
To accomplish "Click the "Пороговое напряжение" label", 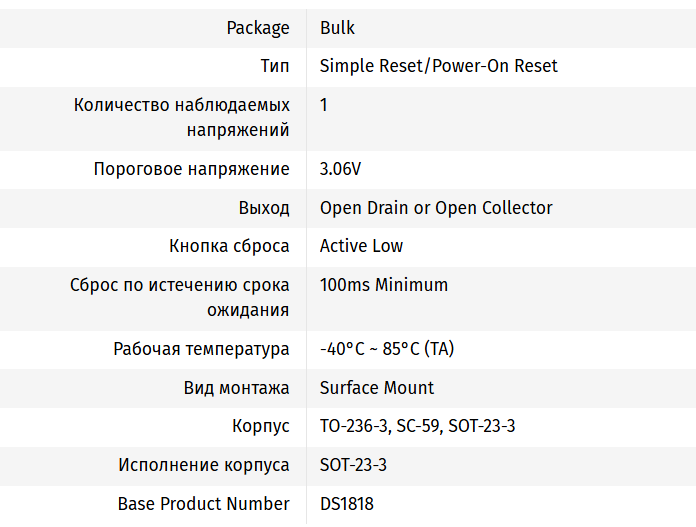I will 191,169.
